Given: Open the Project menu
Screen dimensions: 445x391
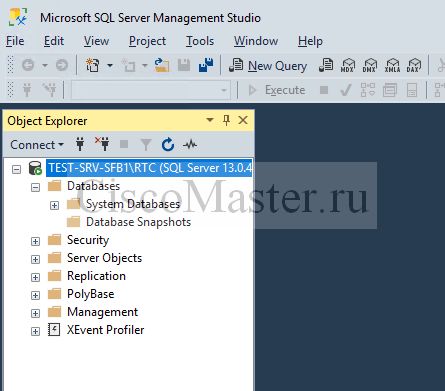Looking at the screenshot, I should click(147, 41).
